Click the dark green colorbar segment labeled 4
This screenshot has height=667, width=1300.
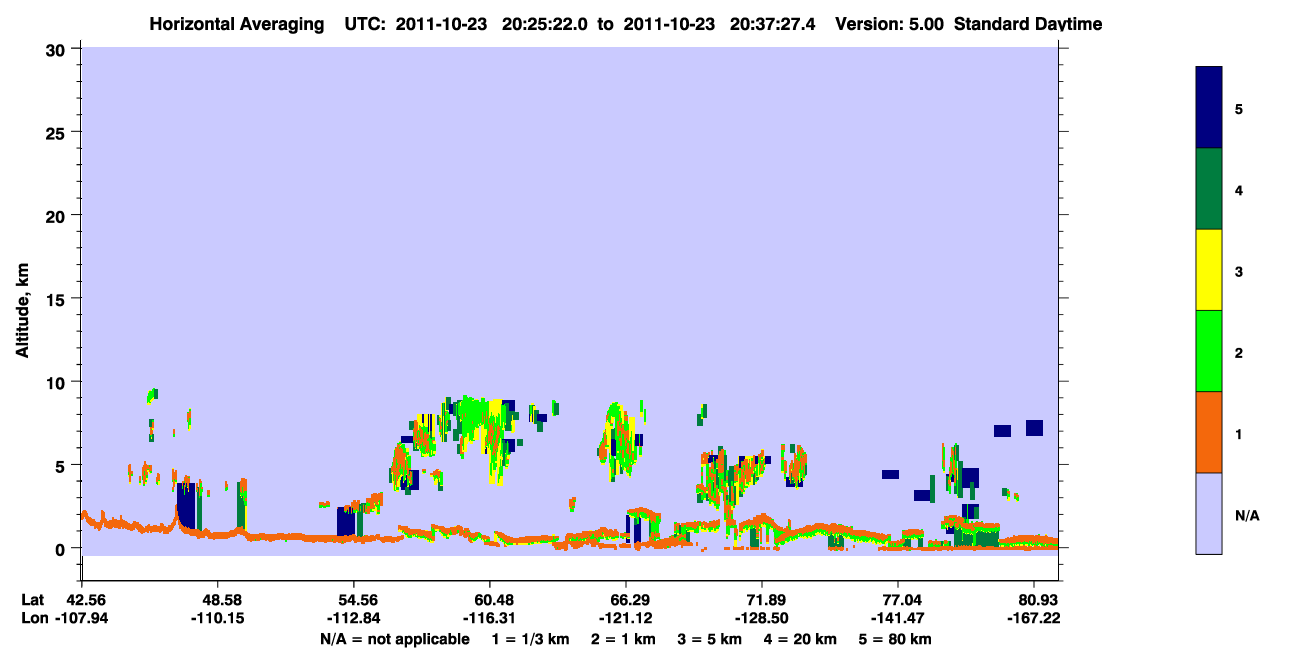click(x=1209, y=189)
